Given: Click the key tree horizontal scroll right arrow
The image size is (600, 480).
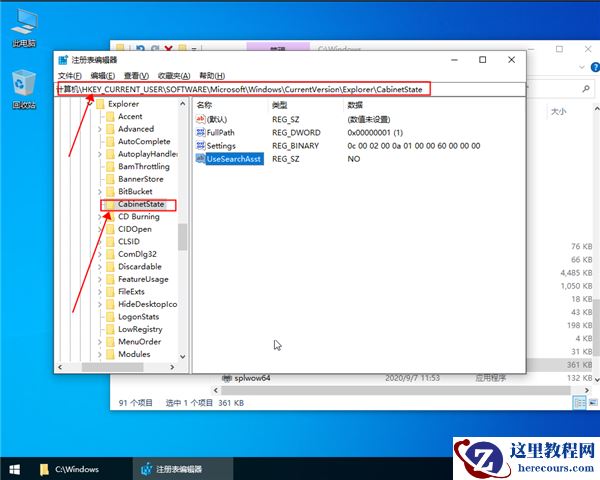Looking at the screenshot, I should pyautogui.click(x=172, y=367).
